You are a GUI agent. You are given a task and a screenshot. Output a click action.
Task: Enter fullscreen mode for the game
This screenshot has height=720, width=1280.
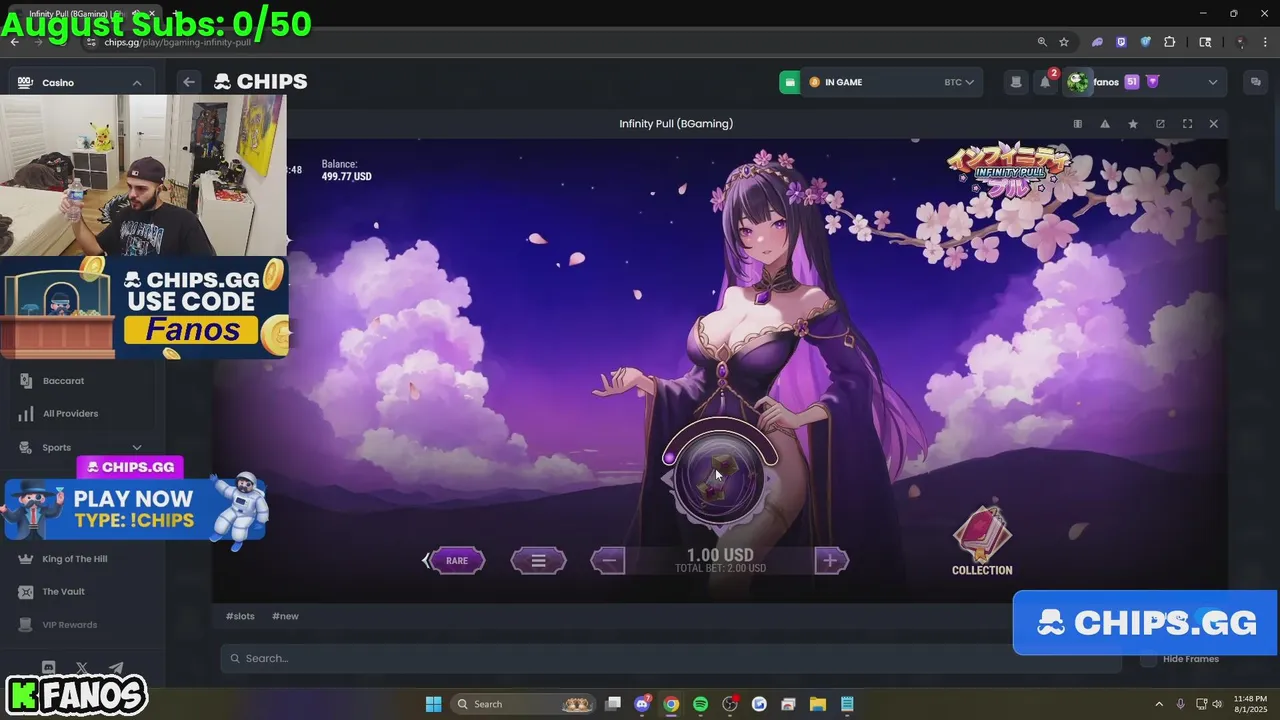[1187, 124]
